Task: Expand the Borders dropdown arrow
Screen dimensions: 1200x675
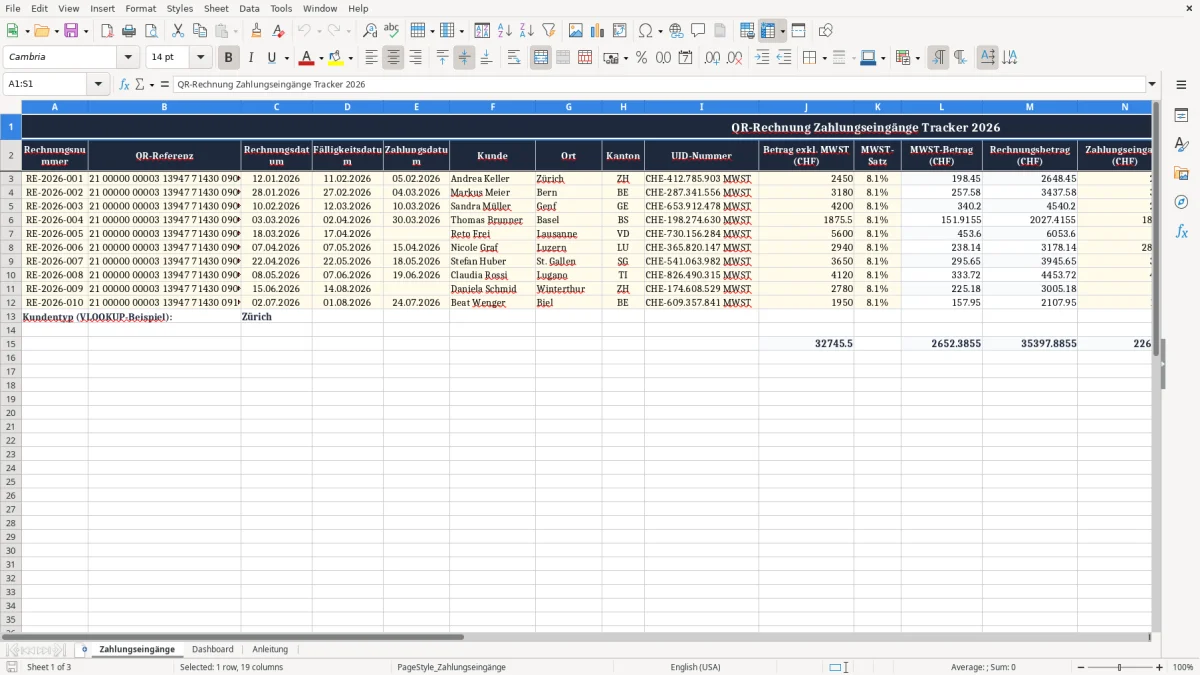Action: [824, 58]
